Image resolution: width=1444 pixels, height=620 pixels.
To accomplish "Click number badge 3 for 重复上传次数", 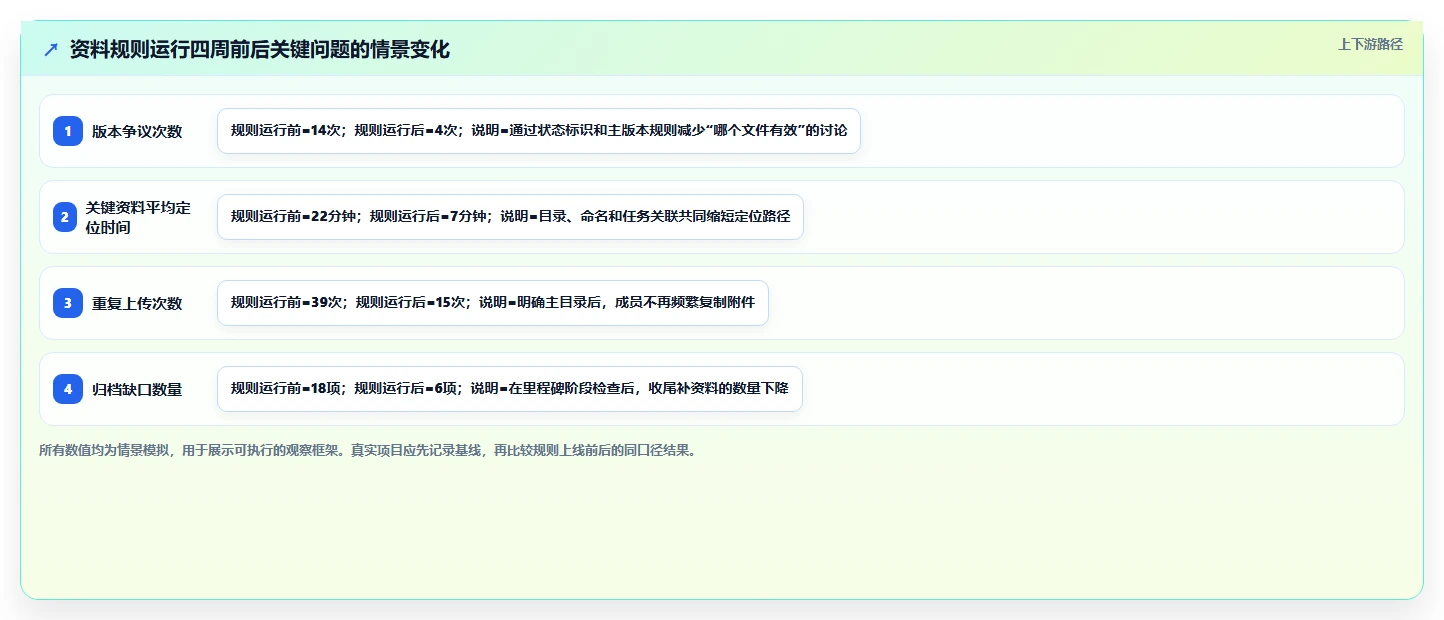I will pyautogui.click(x=68, y=303).
